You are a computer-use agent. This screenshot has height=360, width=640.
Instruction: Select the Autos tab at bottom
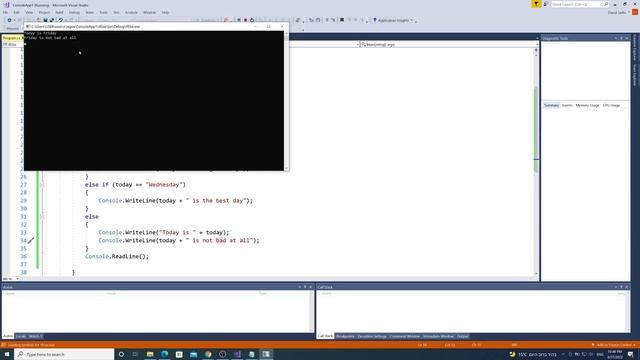[8, 336]
